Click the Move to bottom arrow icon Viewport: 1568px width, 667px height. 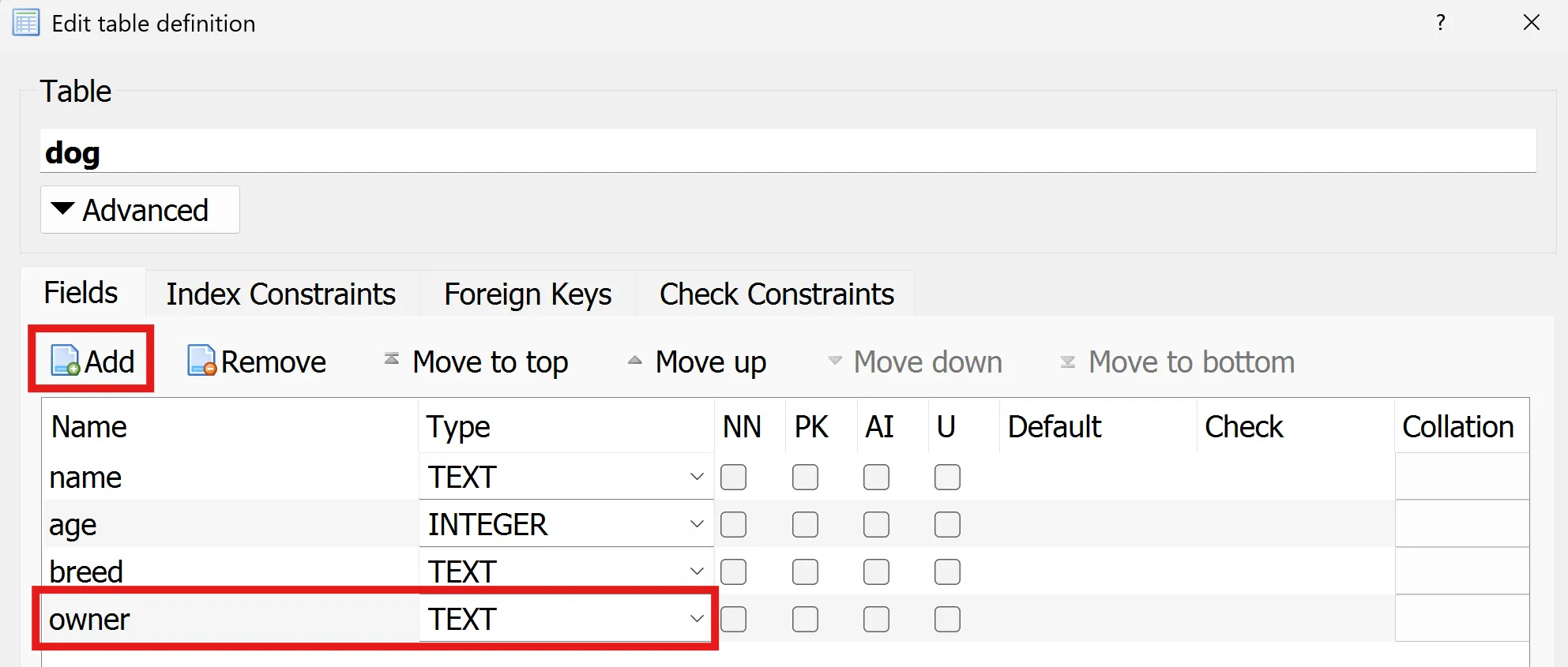[1067, 362]
